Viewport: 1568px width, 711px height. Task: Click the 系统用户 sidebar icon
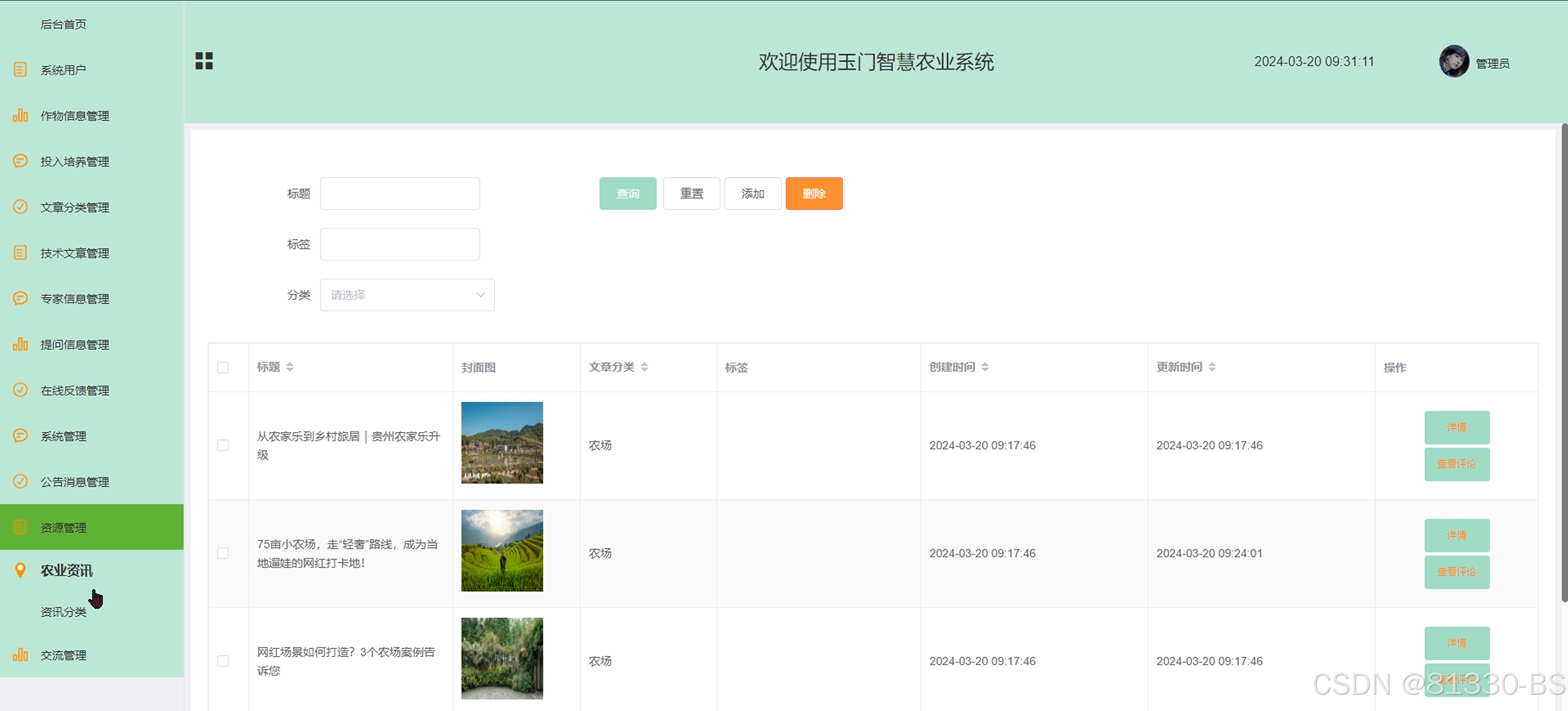[20, 69]
